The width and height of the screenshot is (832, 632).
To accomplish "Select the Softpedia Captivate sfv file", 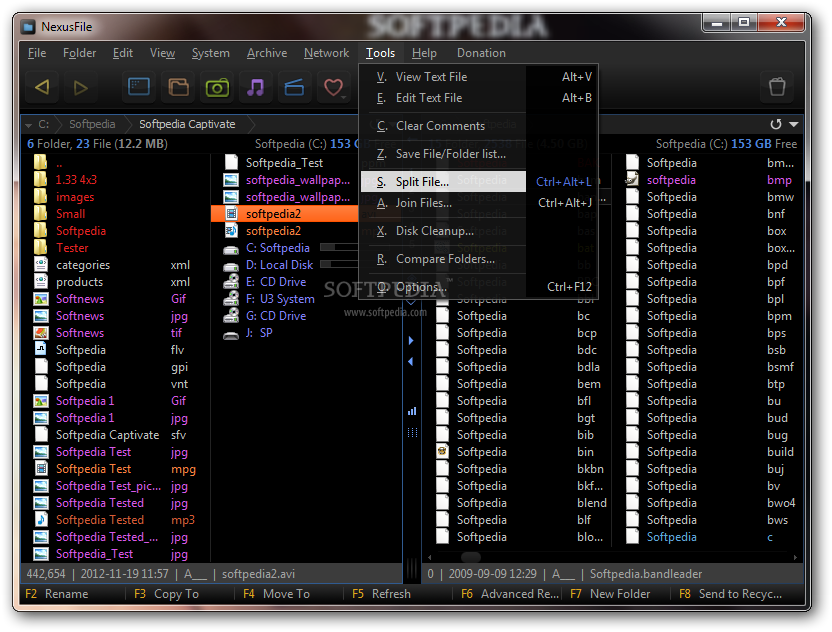I will [x=112, y=435].
